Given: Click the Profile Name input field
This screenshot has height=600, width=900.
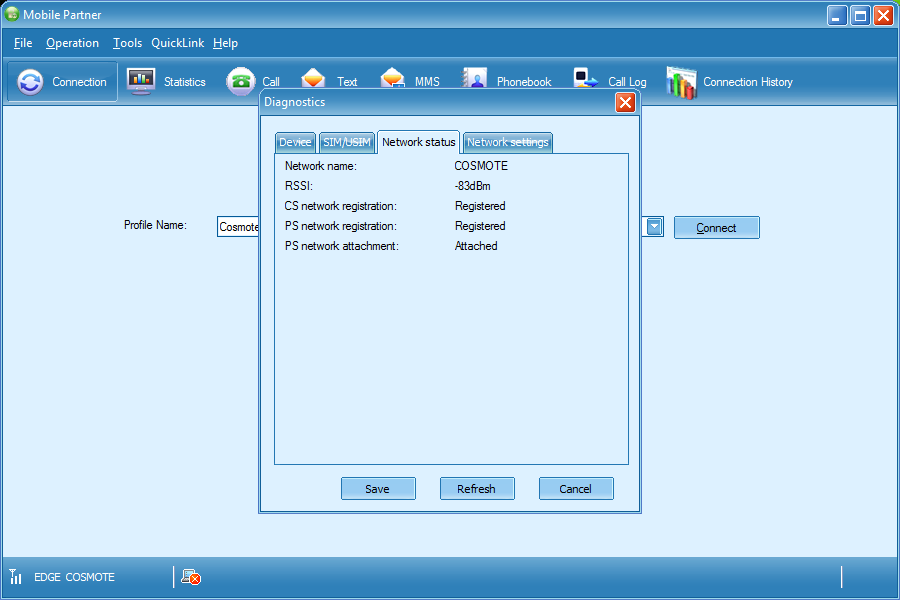Looking at the screenshot, I should (238, 227).
